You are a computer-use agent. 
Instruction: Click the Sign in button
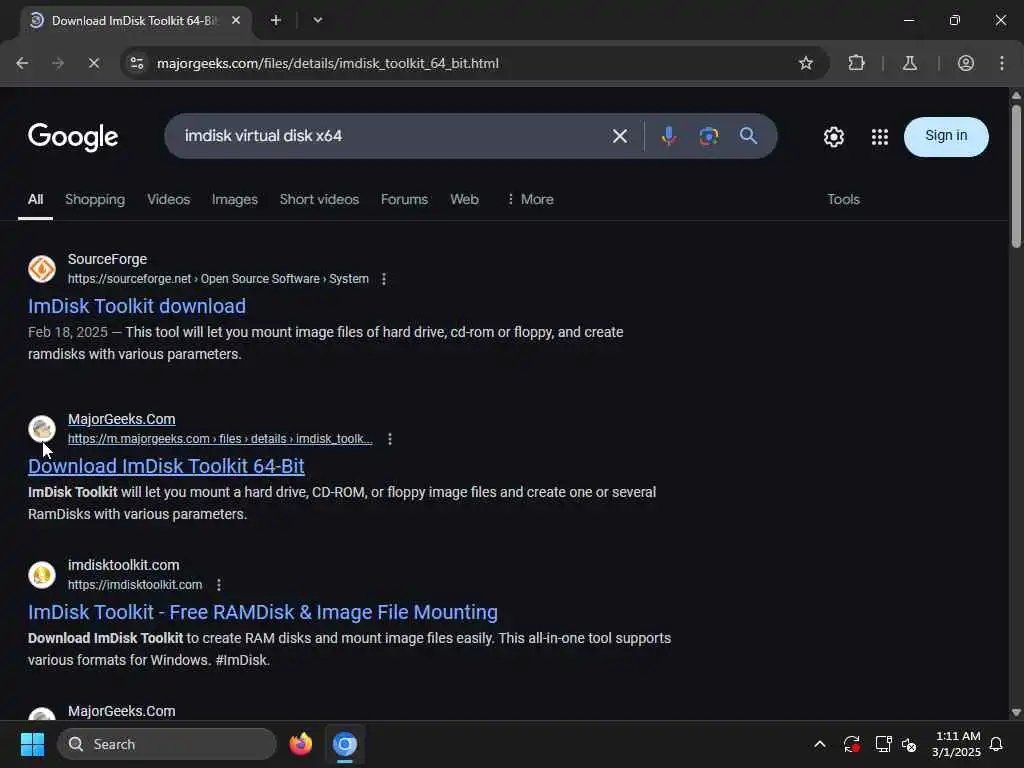946,136
